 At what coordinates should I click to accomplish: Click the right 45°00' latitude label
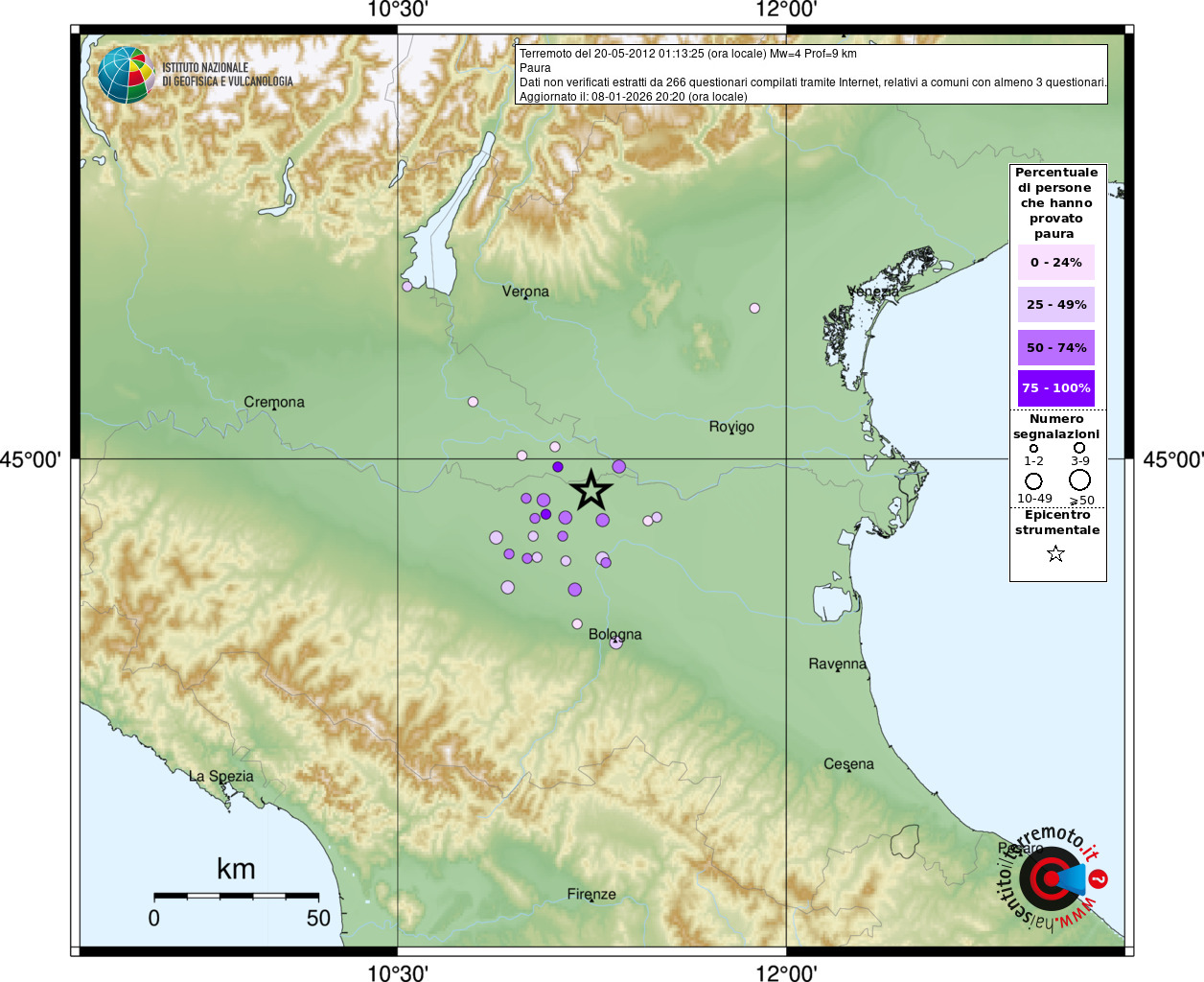click(1173, 459)
